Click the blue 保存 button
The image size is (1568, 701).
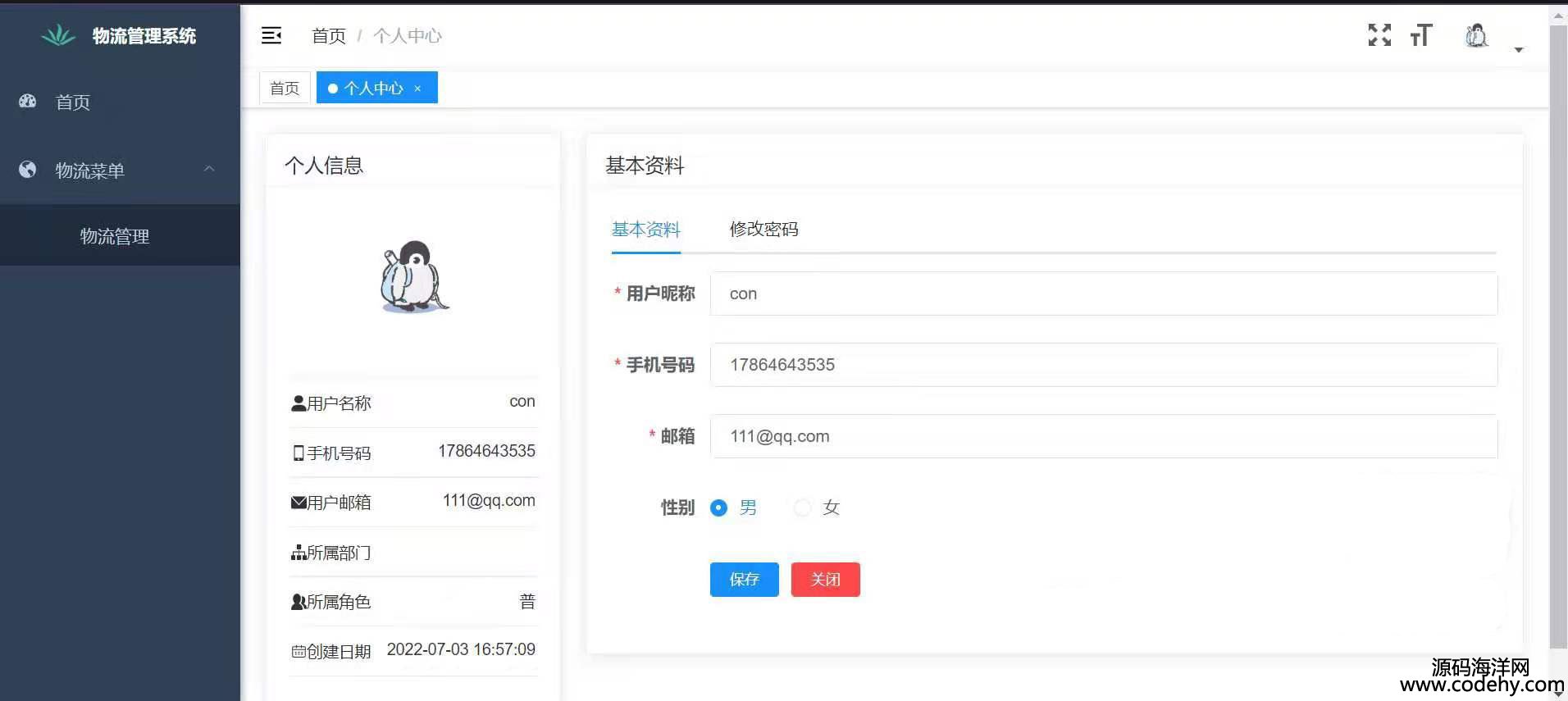tap(744, 580)
